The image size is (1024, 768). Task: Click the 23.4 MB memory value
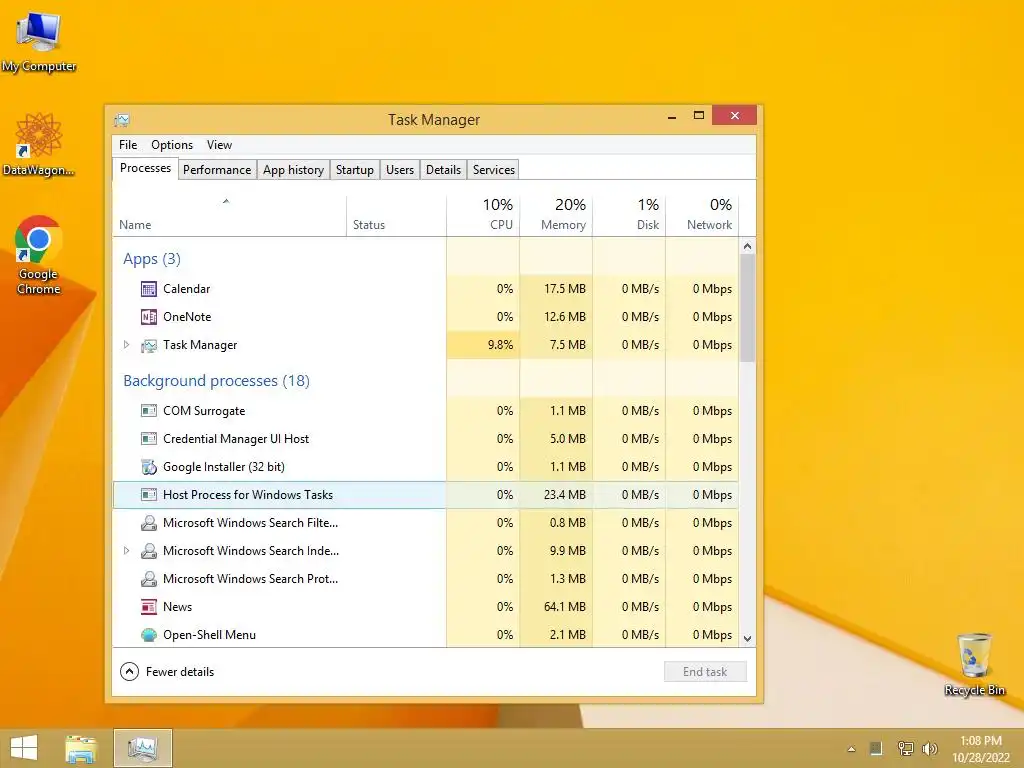coord(564,495)
